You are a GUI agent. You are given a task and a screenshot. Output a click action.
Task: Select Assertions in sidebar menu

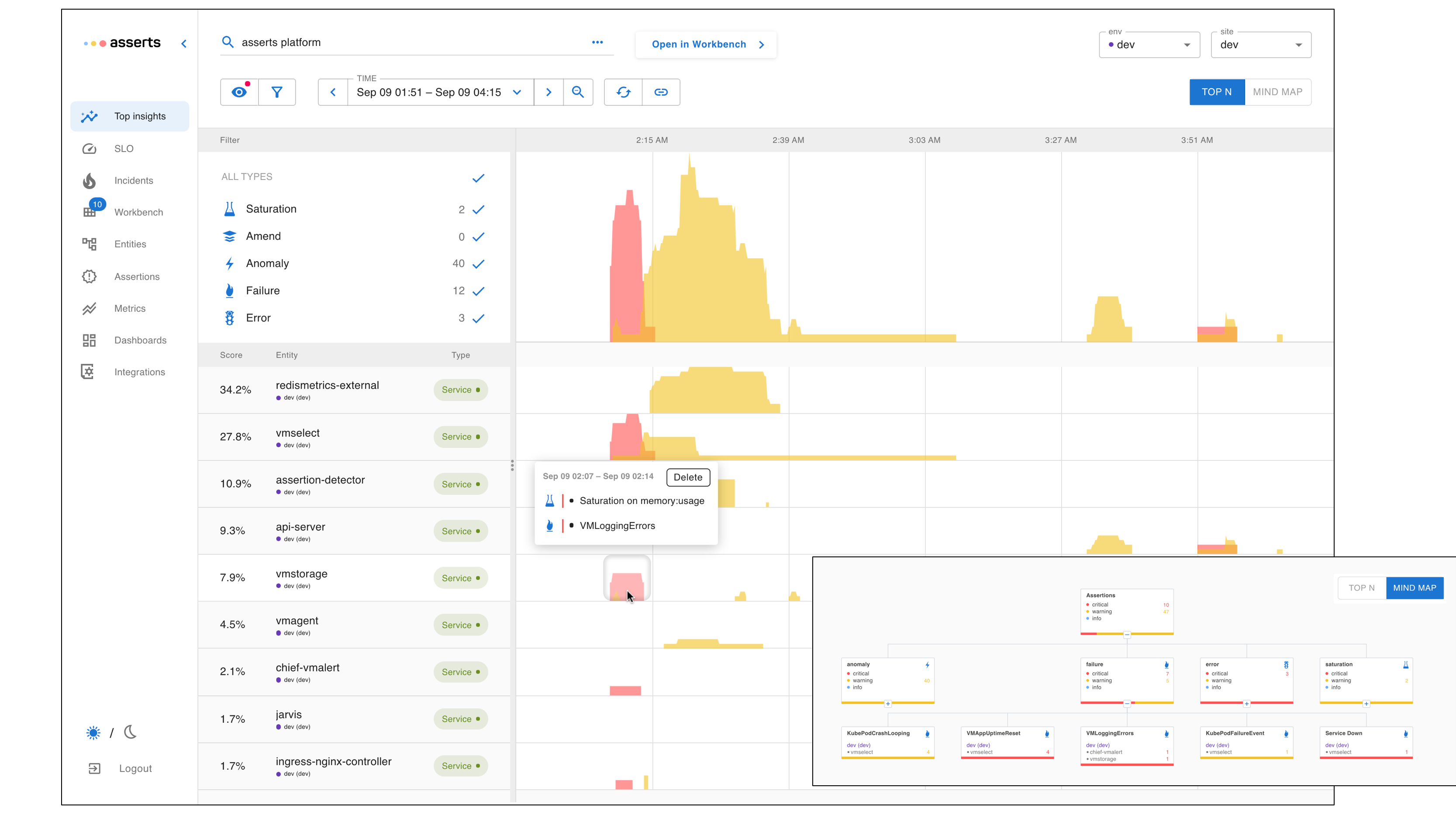pos(137,276)
